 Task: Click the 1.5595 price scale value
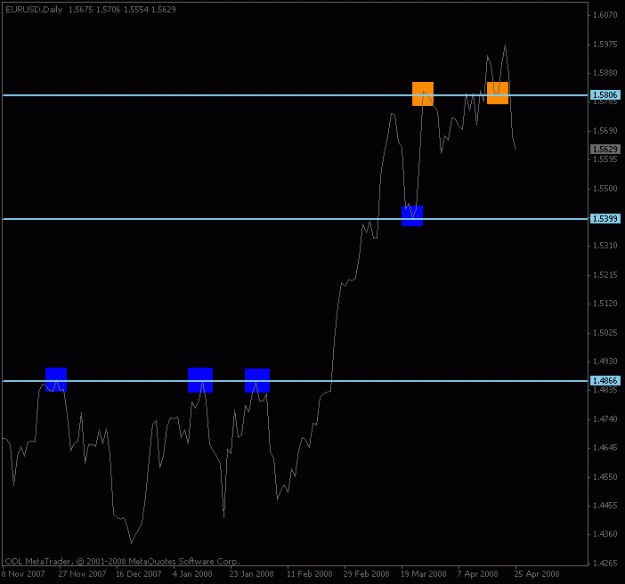[x=605, y=159]
